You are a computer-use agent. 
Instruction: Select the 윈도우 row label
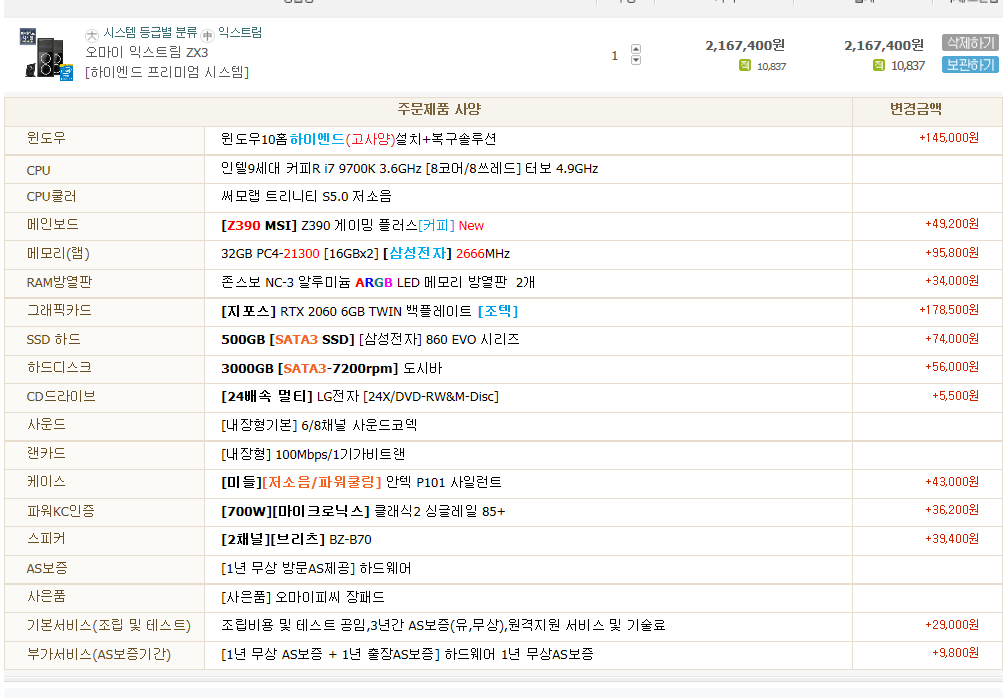46,138
